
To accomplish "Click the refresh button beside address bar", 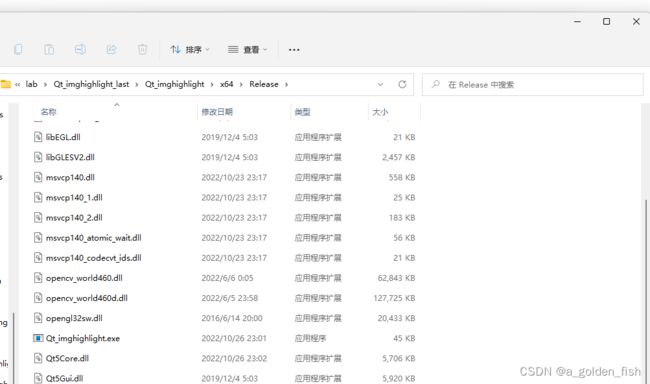I will tap(402, 84).
